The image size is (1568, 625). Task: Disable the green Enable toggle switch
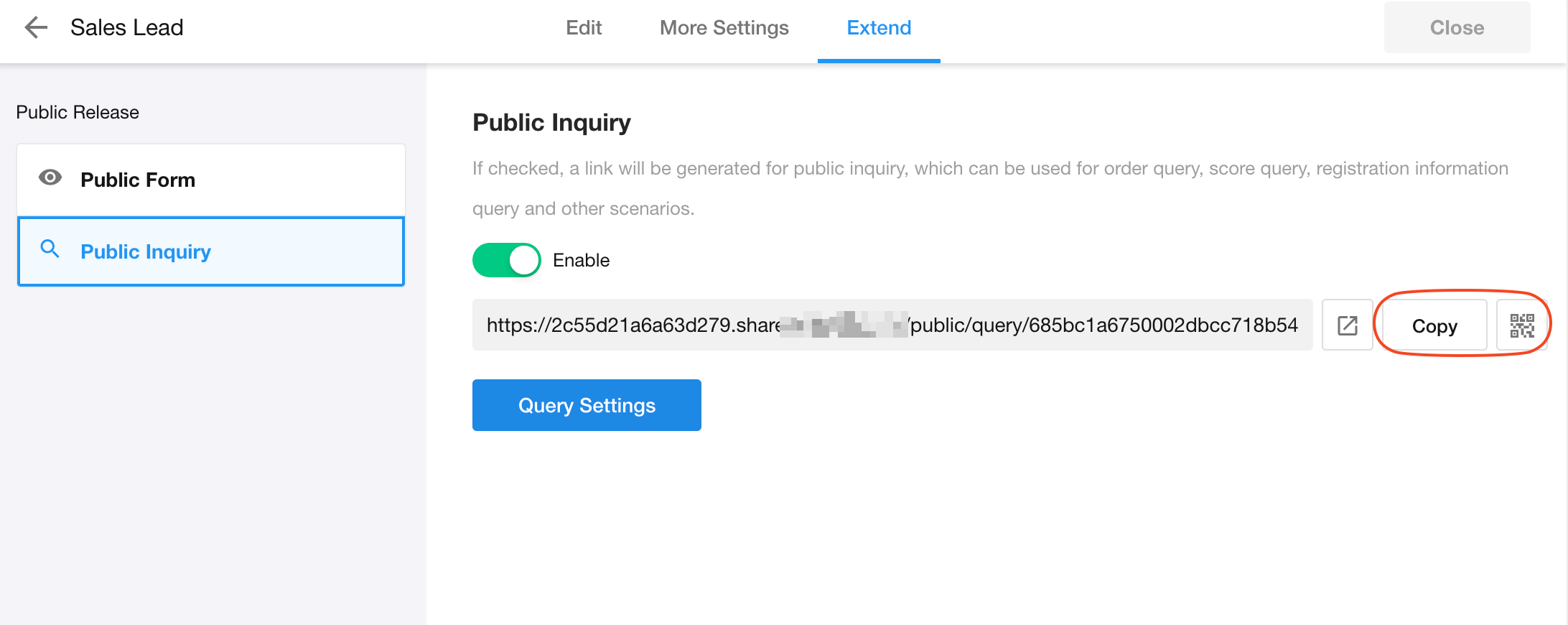[x=506, y=260]
